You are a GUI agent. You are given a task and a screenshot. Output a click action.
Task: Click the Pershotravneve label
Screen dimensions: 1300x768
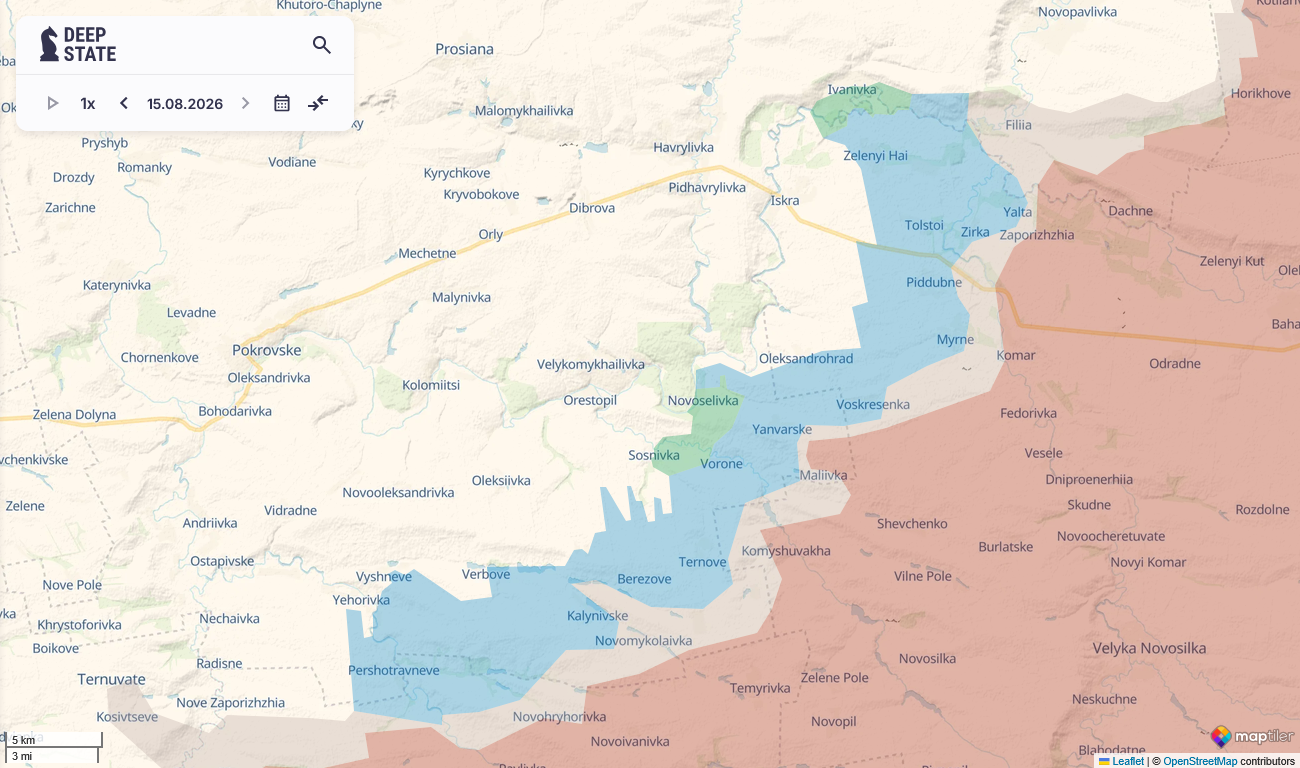tap(394, 670)
